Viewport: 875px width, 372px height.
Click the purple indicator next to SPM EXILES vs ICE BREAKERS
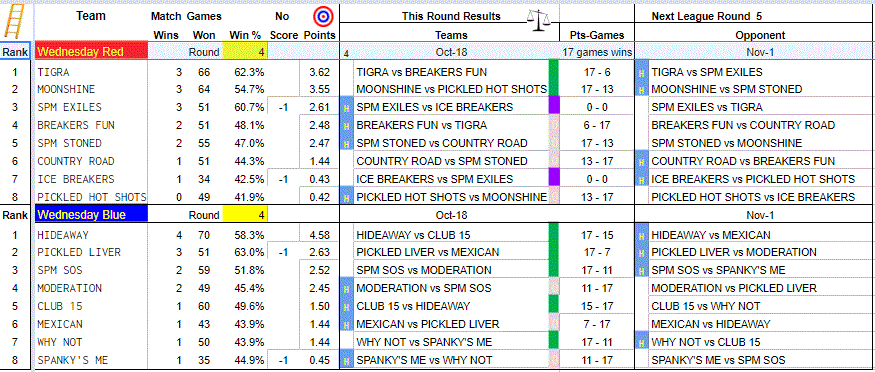tap(554, 107)
